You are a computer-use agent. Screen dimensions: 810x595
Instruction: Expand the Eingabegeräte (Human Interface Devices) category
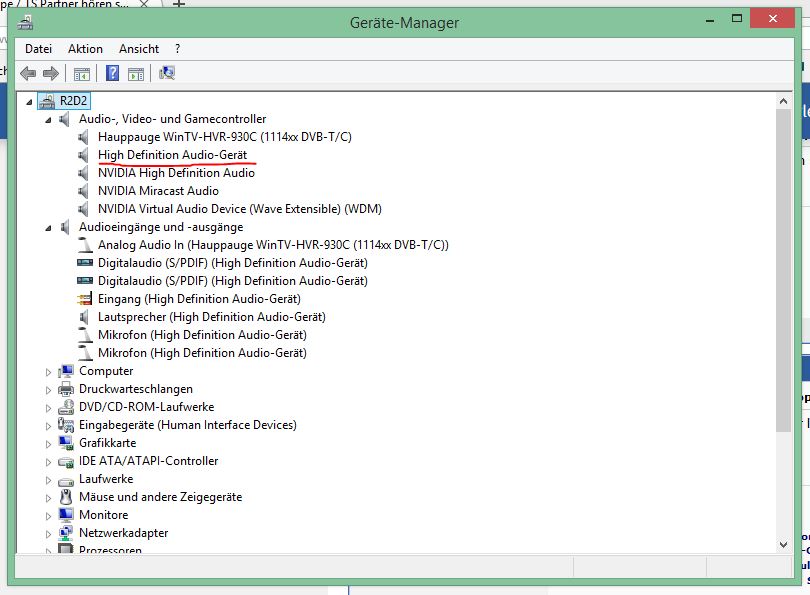coord(48,426)
